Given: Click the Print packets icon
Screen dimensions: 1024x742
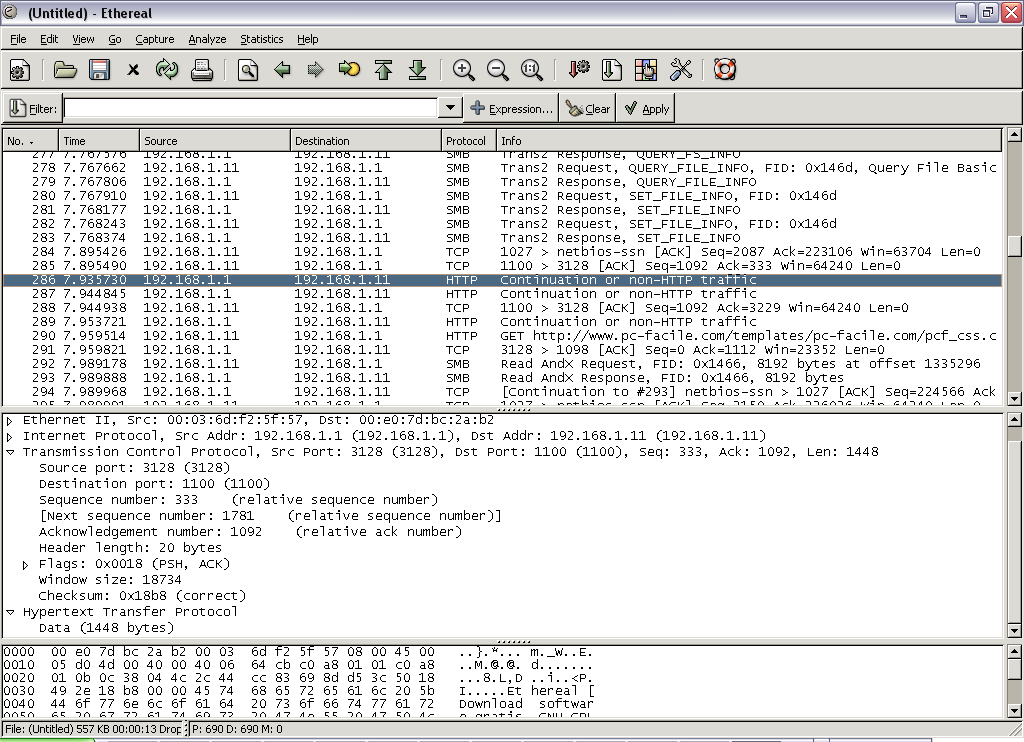Looking at the screenshot, I should 202,70.
